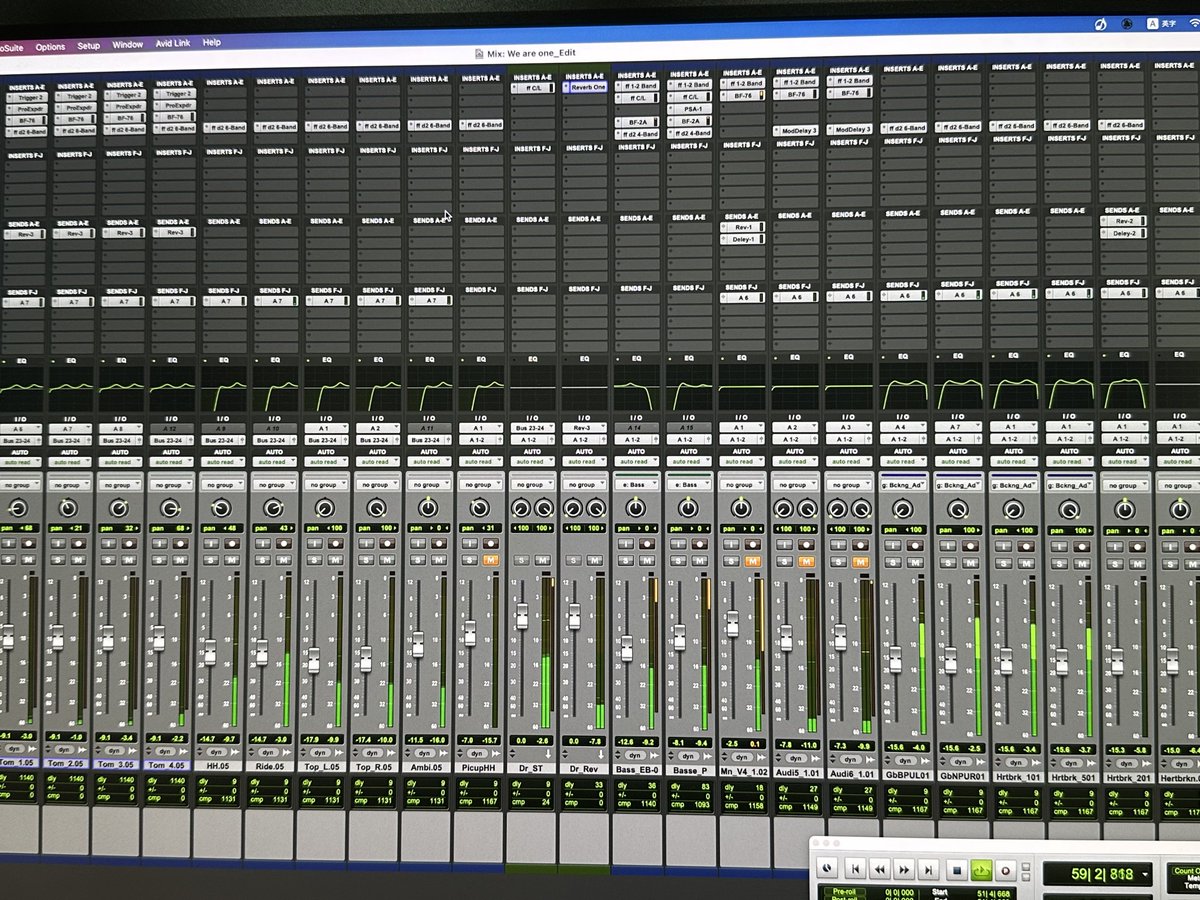Image resolution: width=1200 pixels, height=900 pixels.
Task: Solo the GbBPUL01 track
Action: [894, 562]
